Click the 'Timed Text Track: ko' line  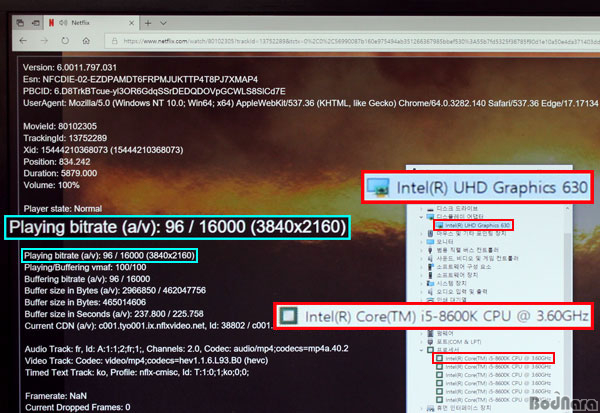pos(137,372)
